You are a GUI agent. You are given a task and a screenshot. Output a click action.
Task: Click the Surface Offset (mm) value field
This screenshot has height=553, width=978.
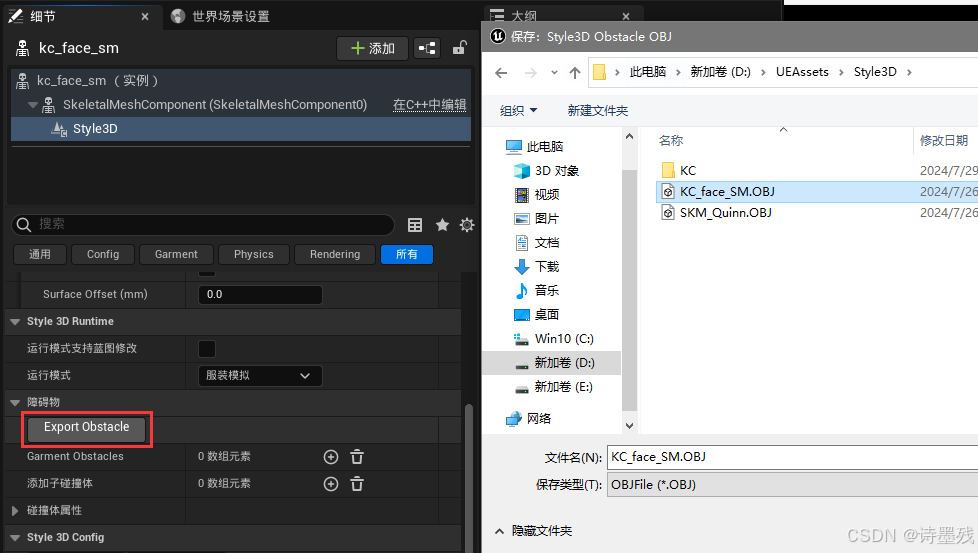click(x=260, y=294)
